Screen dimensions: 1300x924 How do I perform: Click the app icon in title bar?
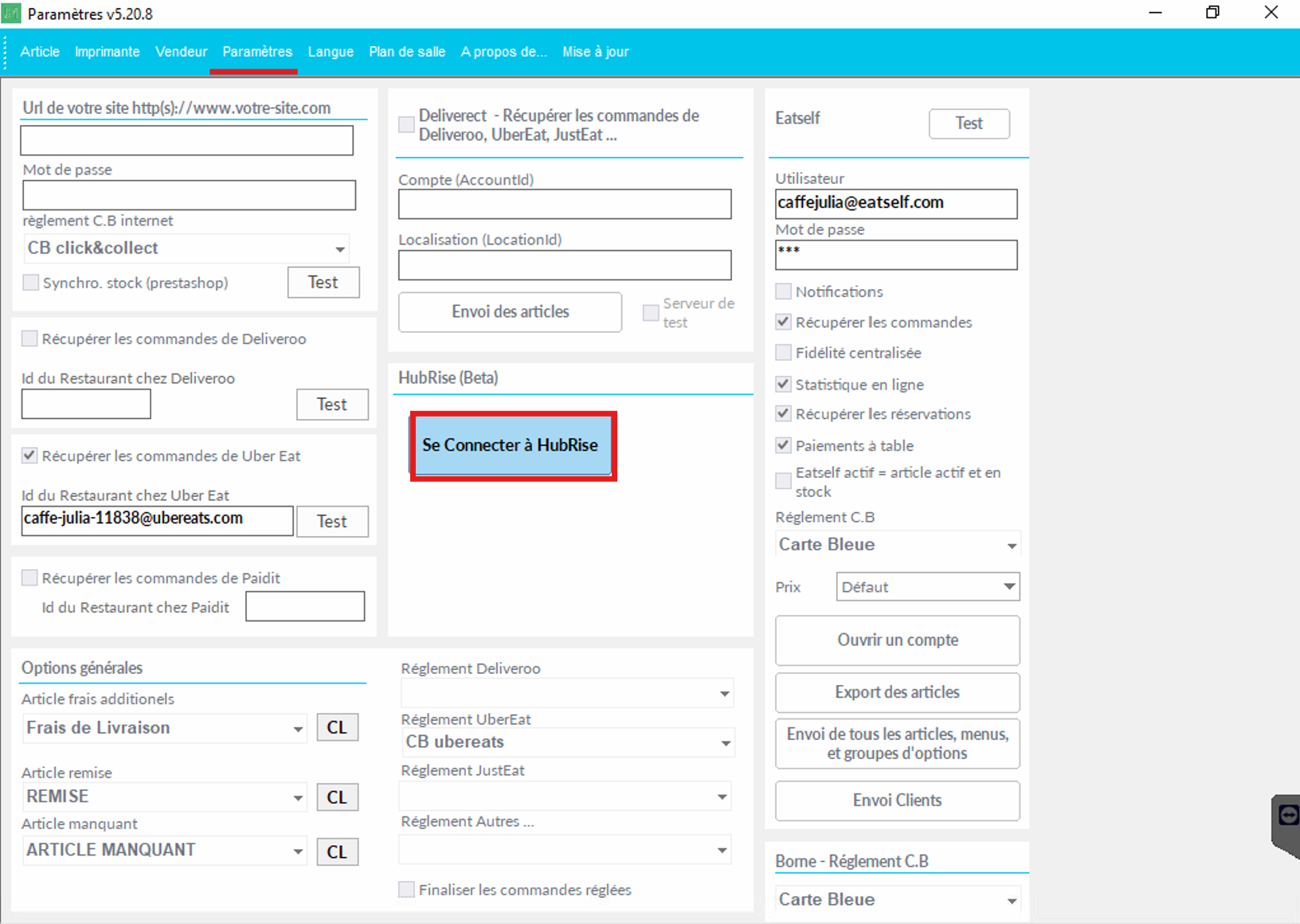click(12, 14)
